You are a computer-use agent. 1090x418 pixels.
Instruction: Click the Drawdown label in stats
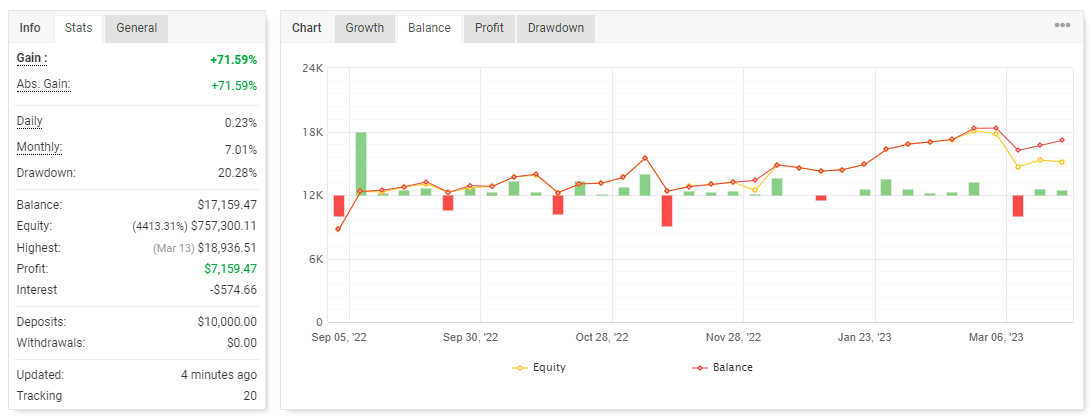46,172
